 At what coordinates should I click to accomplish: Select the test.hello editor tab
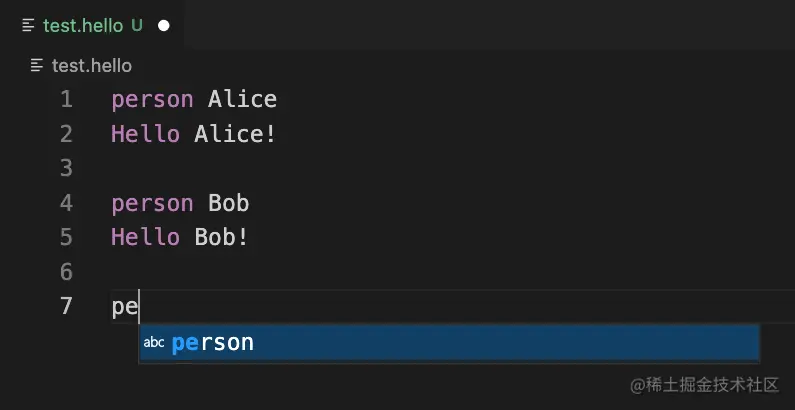coord(92,25)
